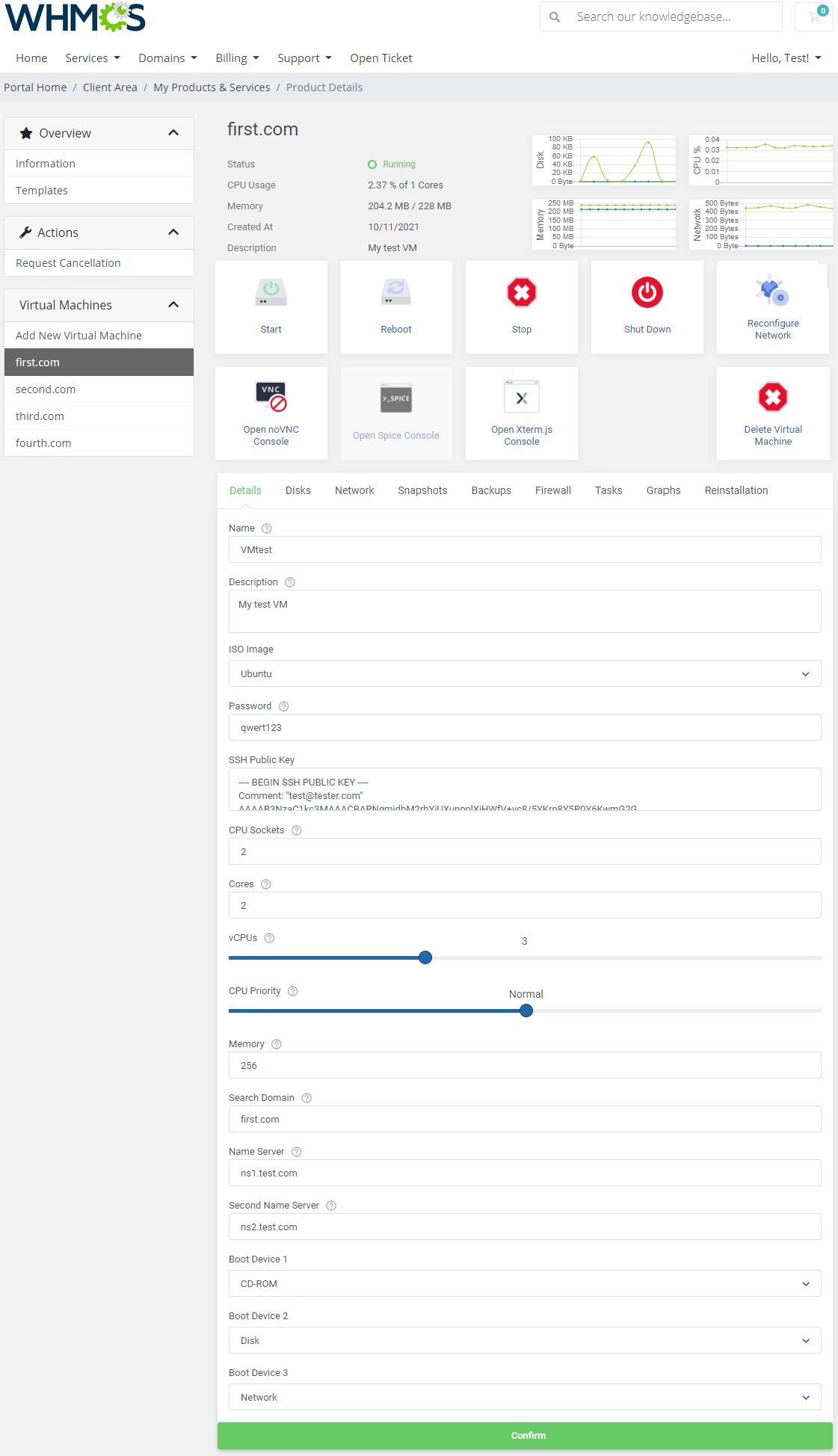Open the Domains dropdown menu
This screenshot has width=838, height=1456.
(x=167, y=58)
